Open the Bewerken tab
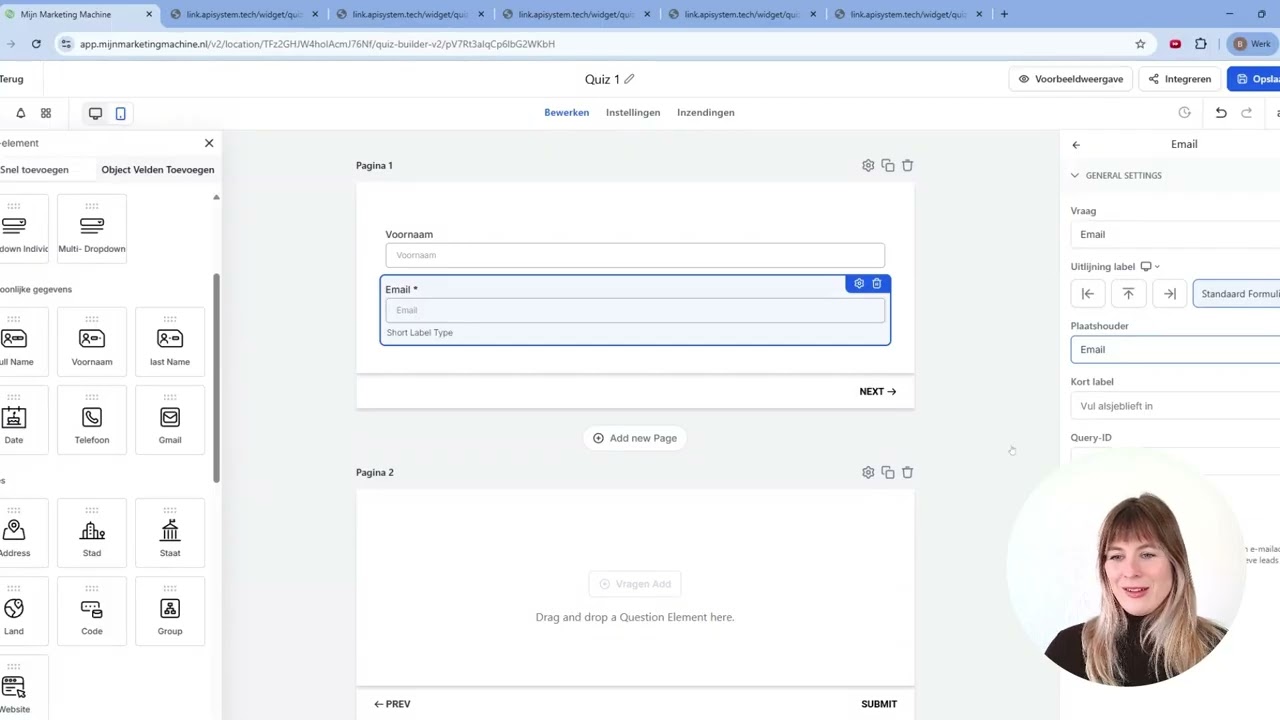The width and height of the screenshot is (1280, 720). 567,113
